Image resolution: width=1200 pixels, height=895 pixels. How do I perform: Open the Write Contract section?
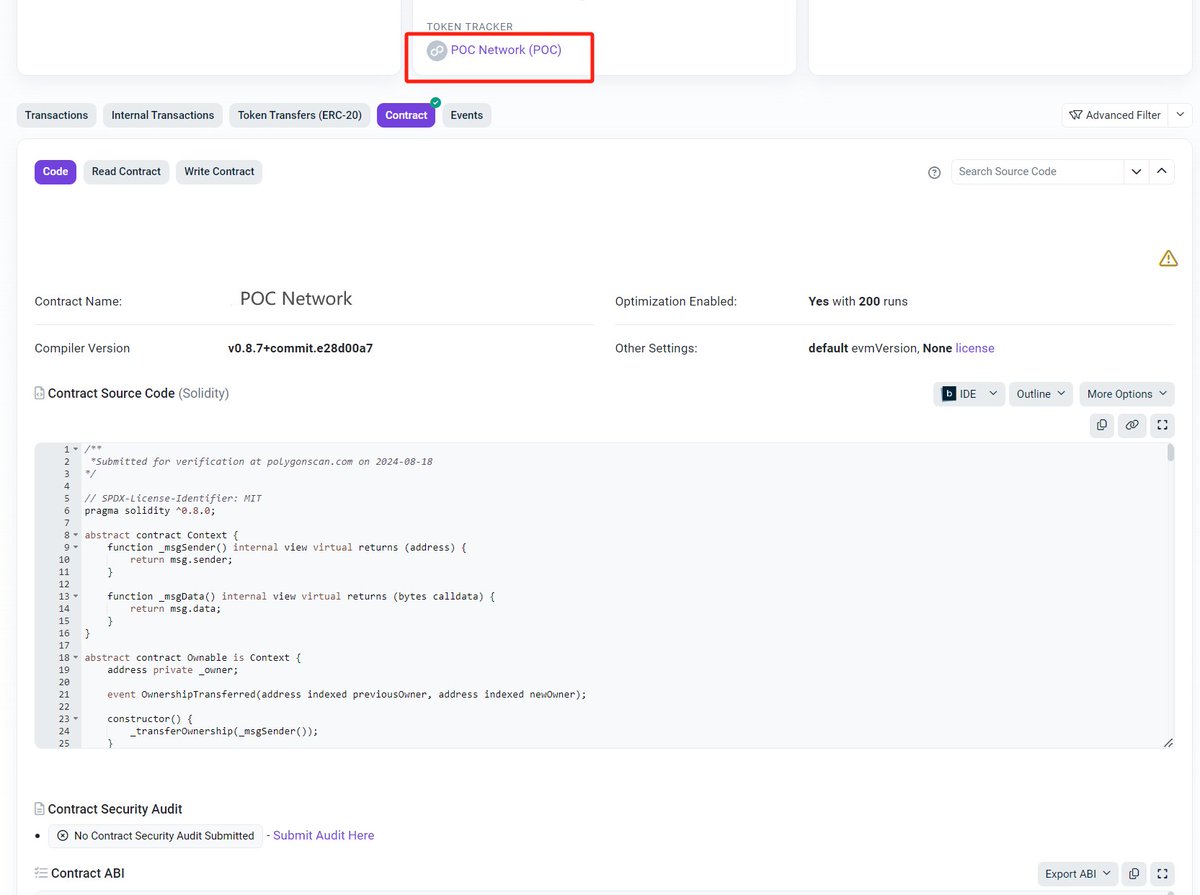coord(219,171)
